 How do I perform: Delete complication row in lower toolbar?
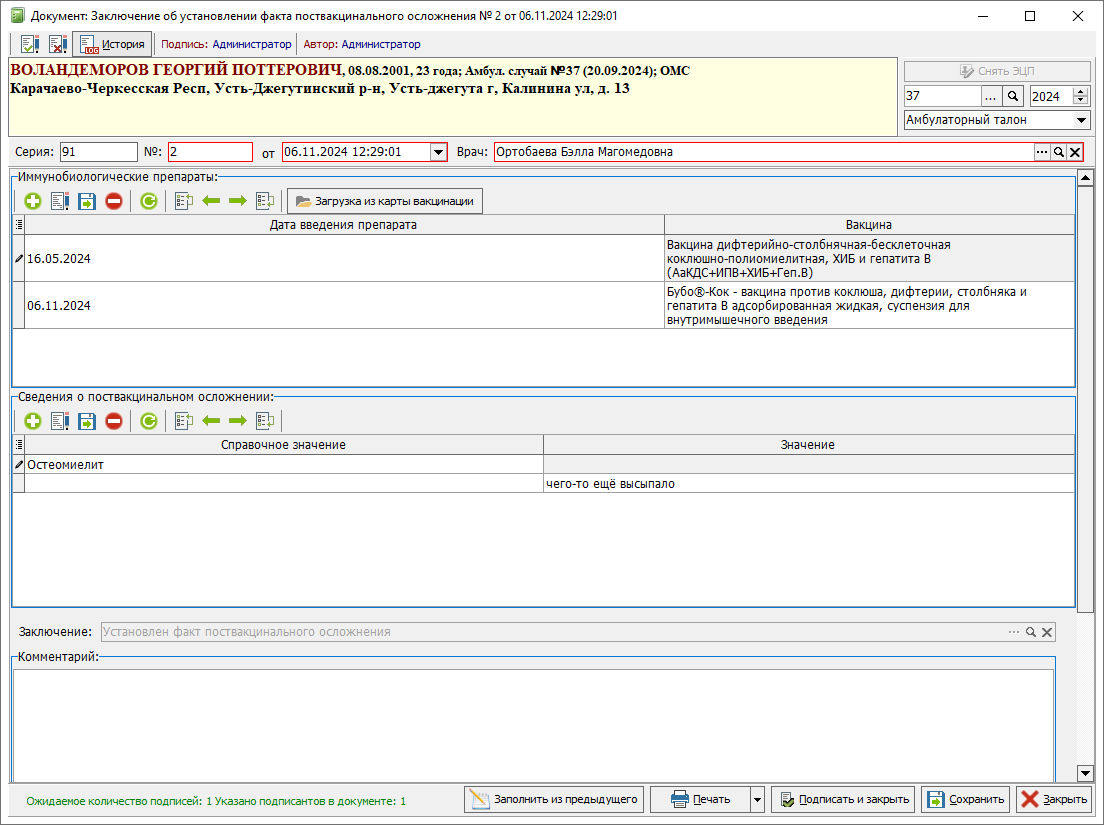pyautogui.click(x=113, y=421)
